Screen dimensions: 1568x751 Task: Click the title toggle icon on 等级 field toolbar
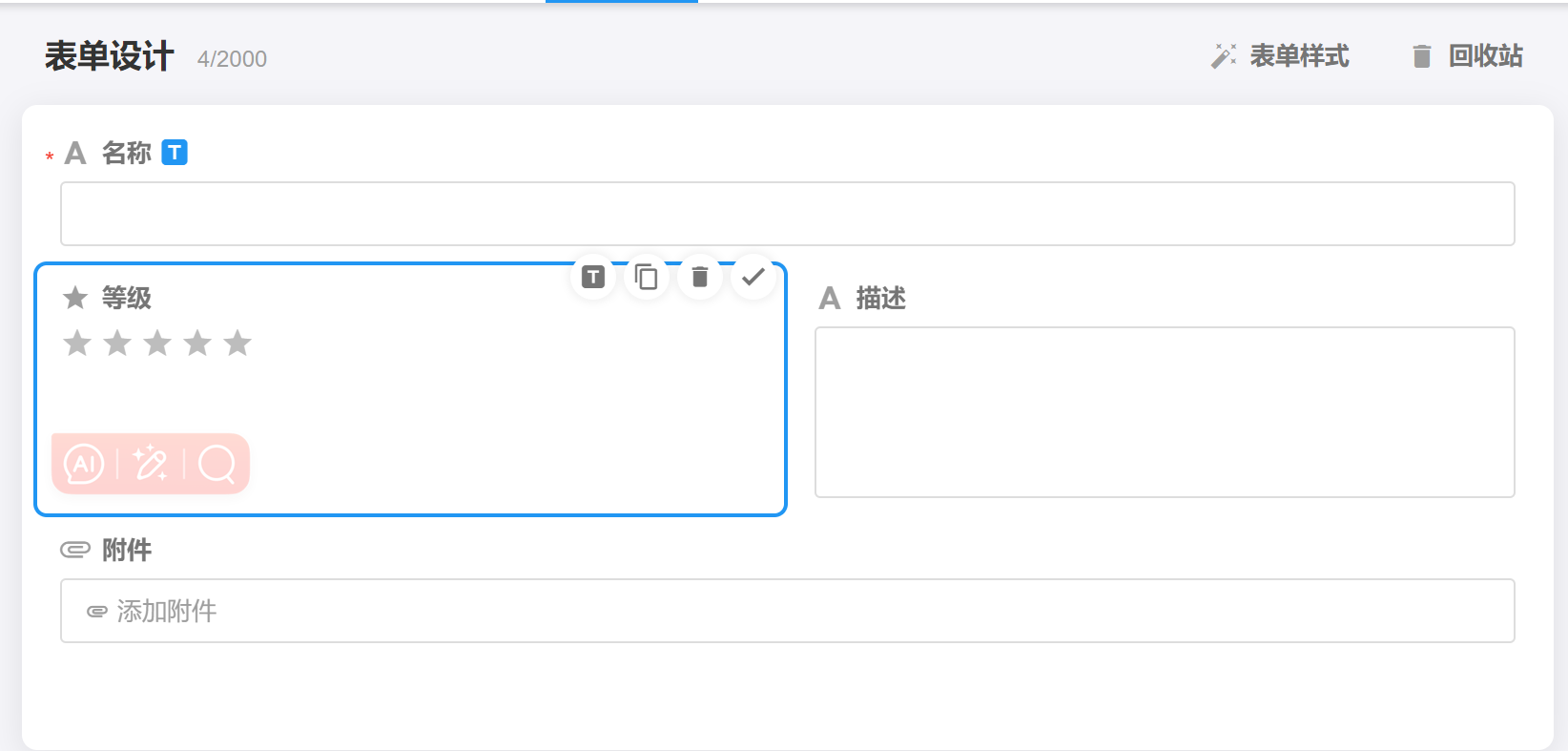pyautogui.click(x=593, y=278)
